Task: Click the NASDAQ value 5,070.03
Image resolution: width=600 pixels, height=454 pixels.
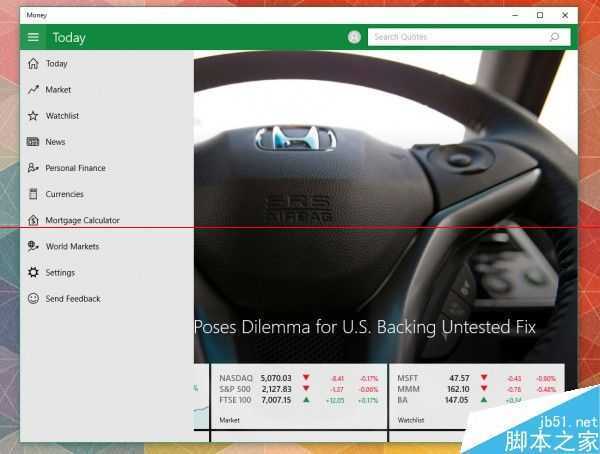Action: tap(276, 378)
